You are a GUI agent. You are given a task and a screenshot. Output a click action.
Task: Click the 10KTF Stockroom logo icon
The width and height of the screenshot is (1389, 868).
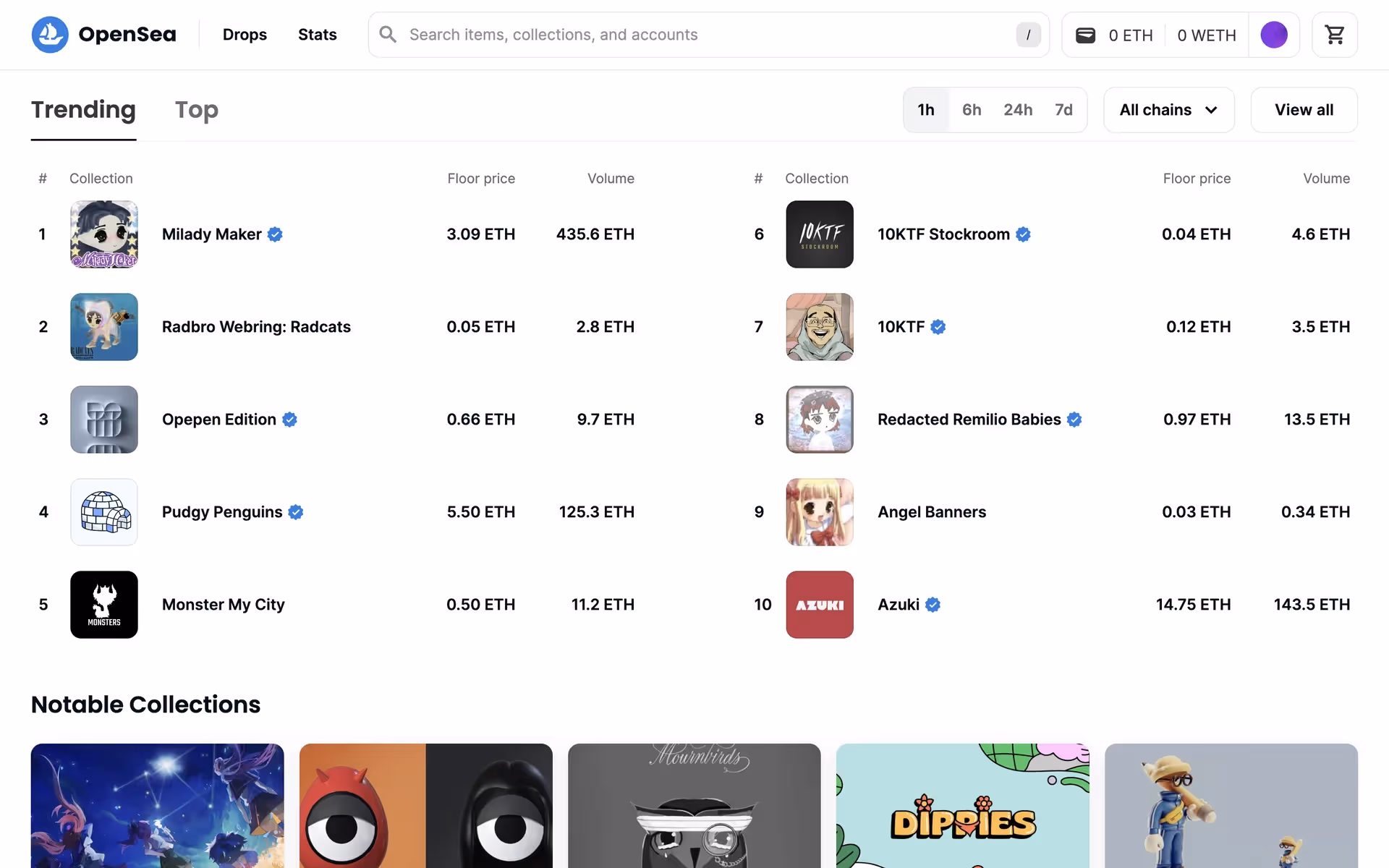pos(820,234)
